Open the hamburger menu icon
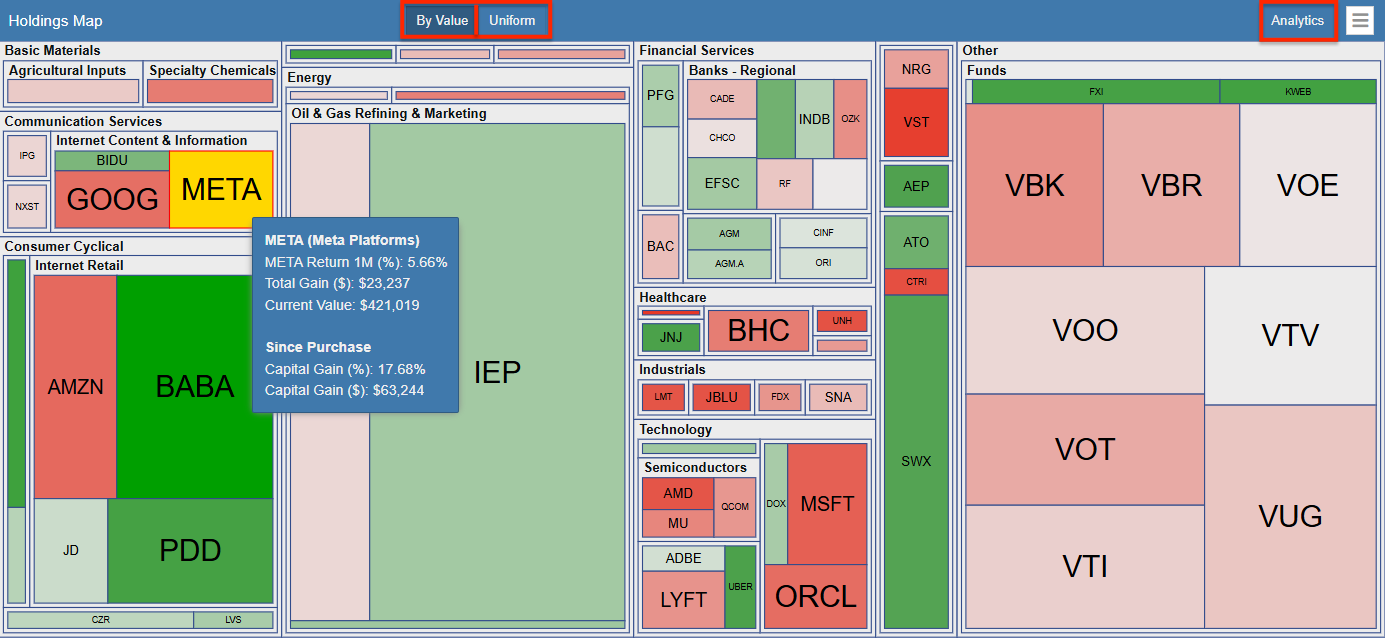 tap(1360, 20)
